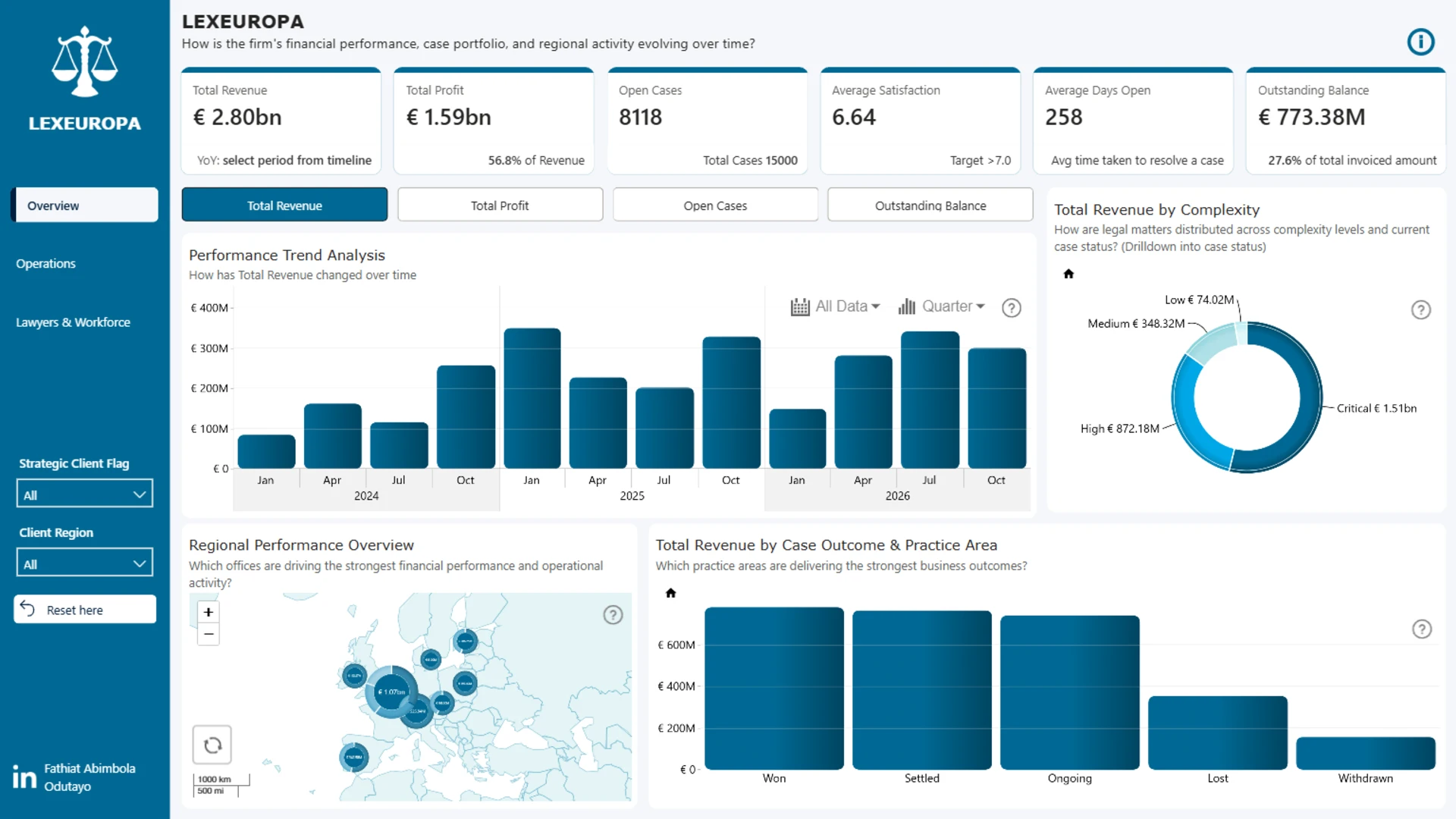Open help icon on Revenue by Complexity chart
The height and width of the screenshot is (819, 1456).
tap(1421, 309)
